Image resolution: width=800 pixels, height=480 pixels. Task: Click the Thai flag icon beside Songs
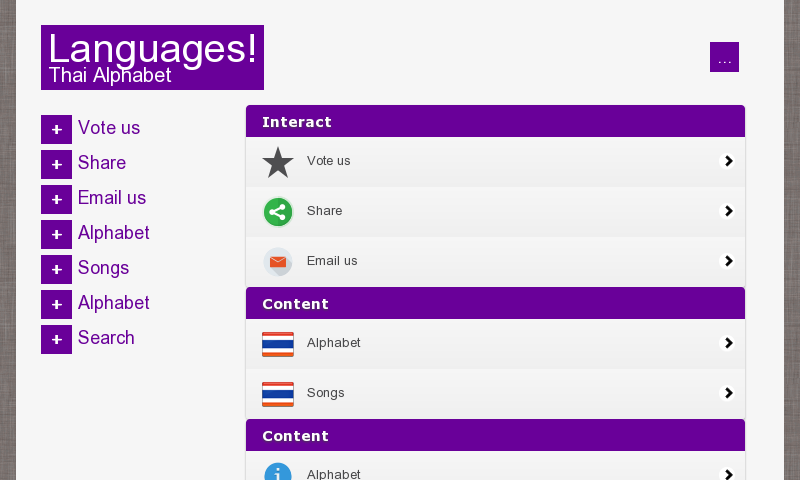click(x=278, y=394)
